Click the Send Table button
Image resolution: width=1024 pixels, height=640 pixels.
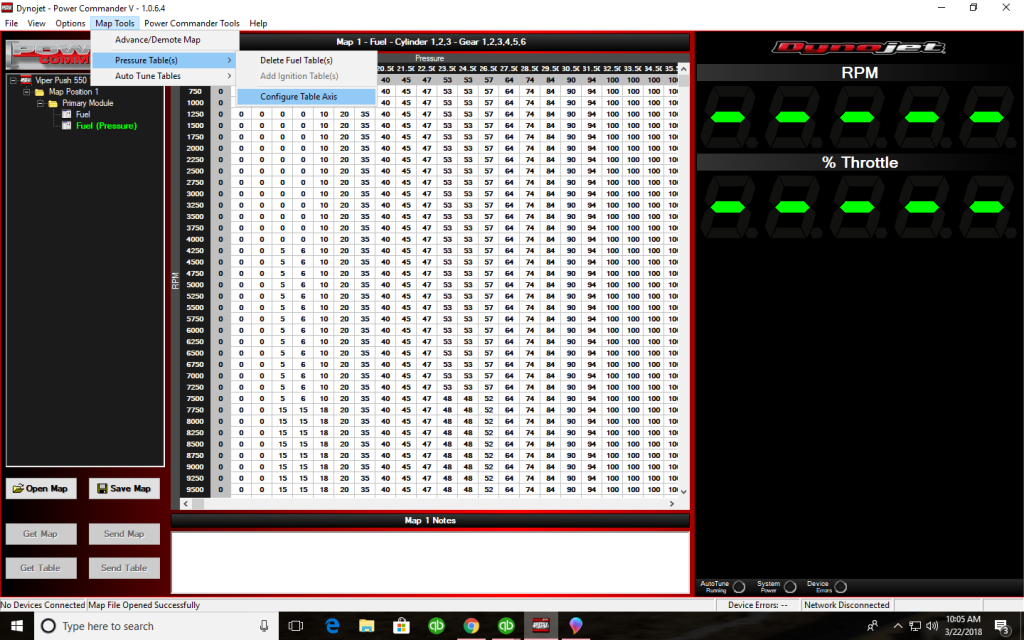tap(124, 568)
